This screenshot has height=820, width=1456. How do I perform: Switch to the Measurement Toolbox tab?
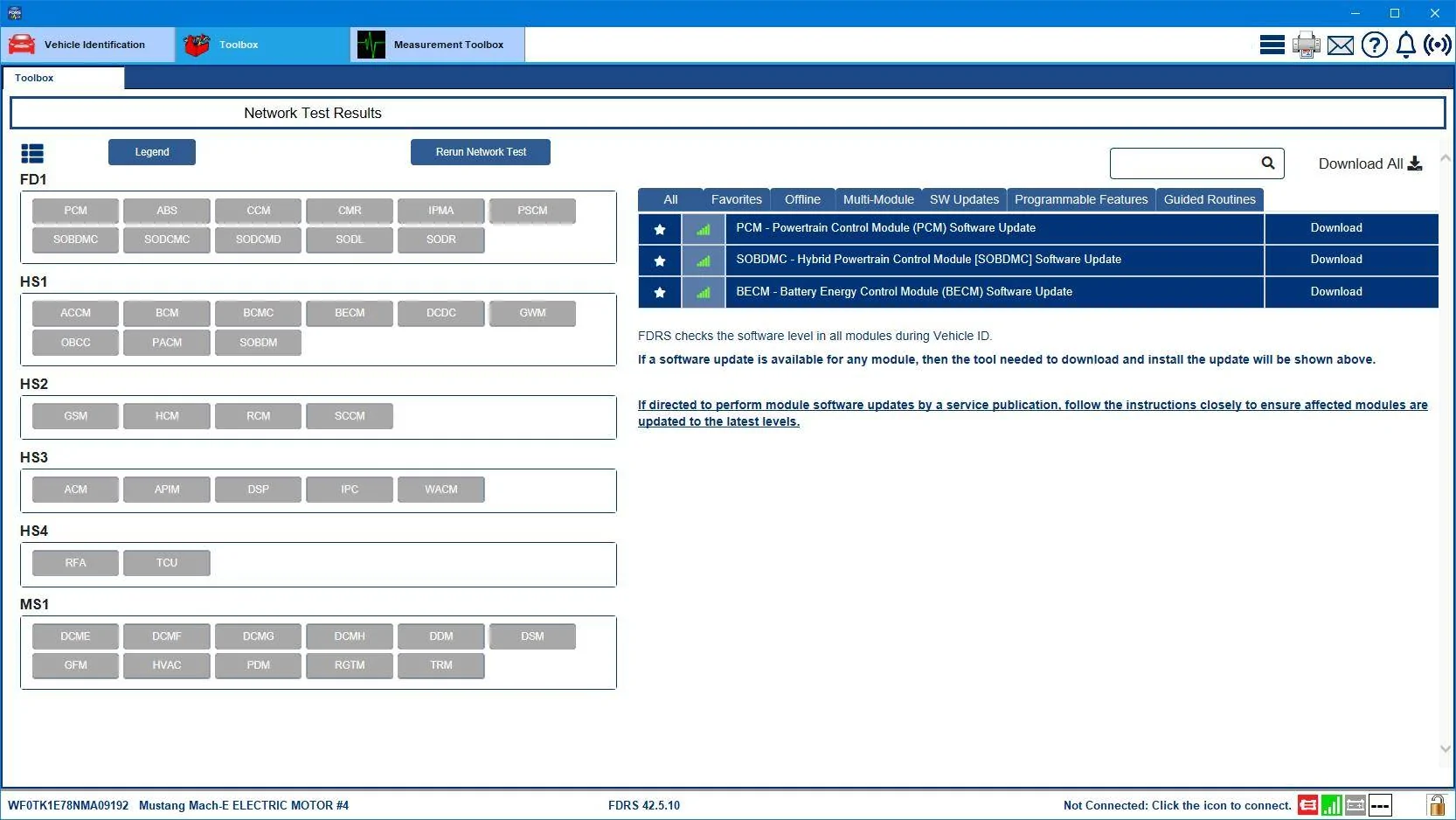[x=438, y=45]
